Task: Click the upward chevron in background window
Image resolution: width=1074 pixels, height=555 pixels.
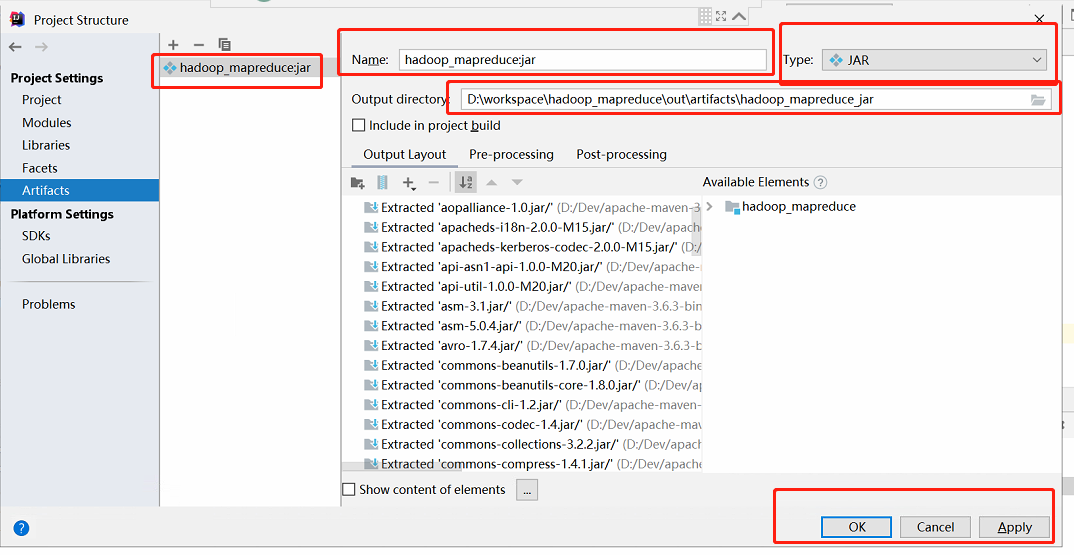Action: [739, 16]
